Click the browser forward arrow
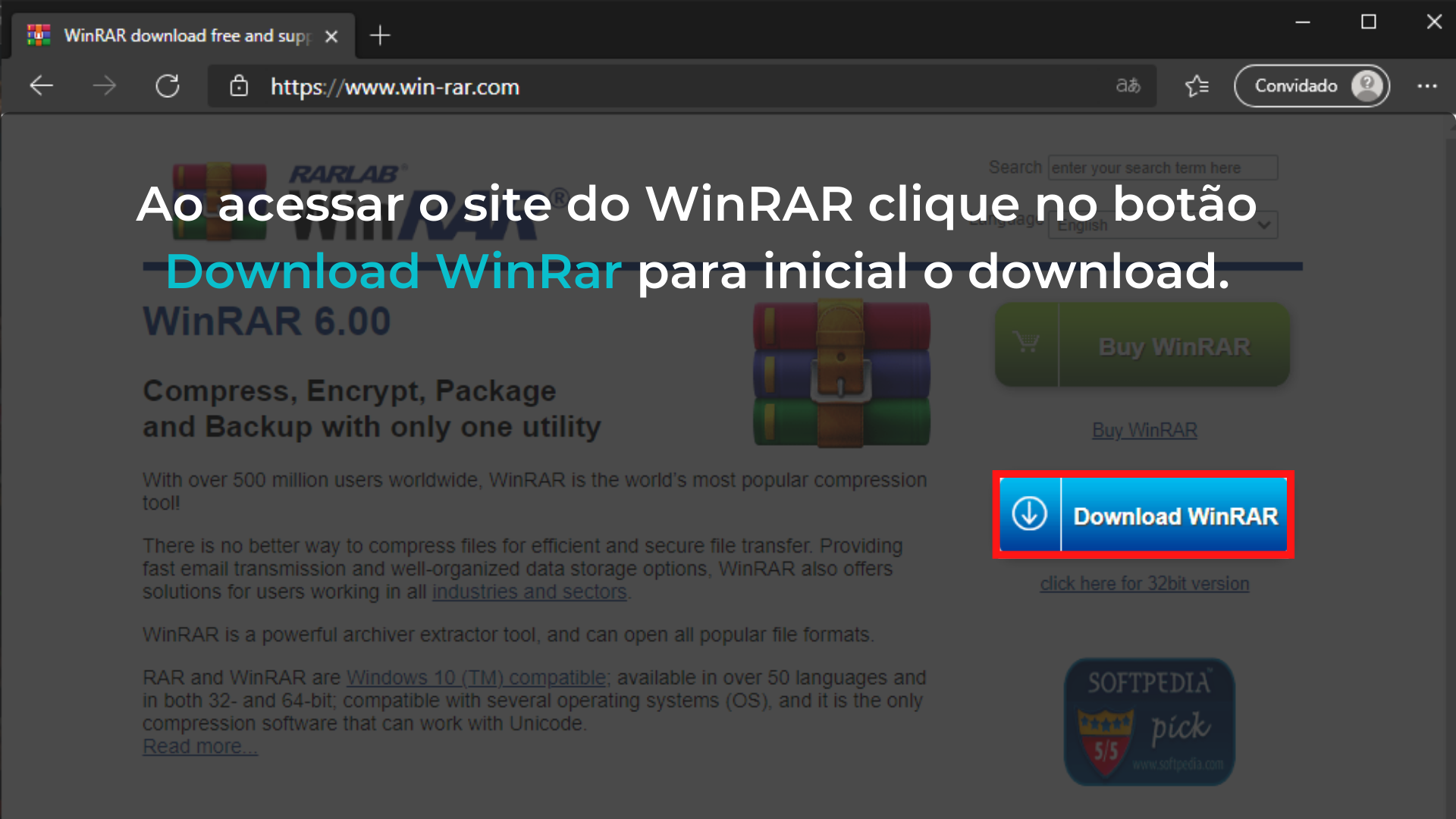This screenshot has width=1456, height=819. point(105,86)
